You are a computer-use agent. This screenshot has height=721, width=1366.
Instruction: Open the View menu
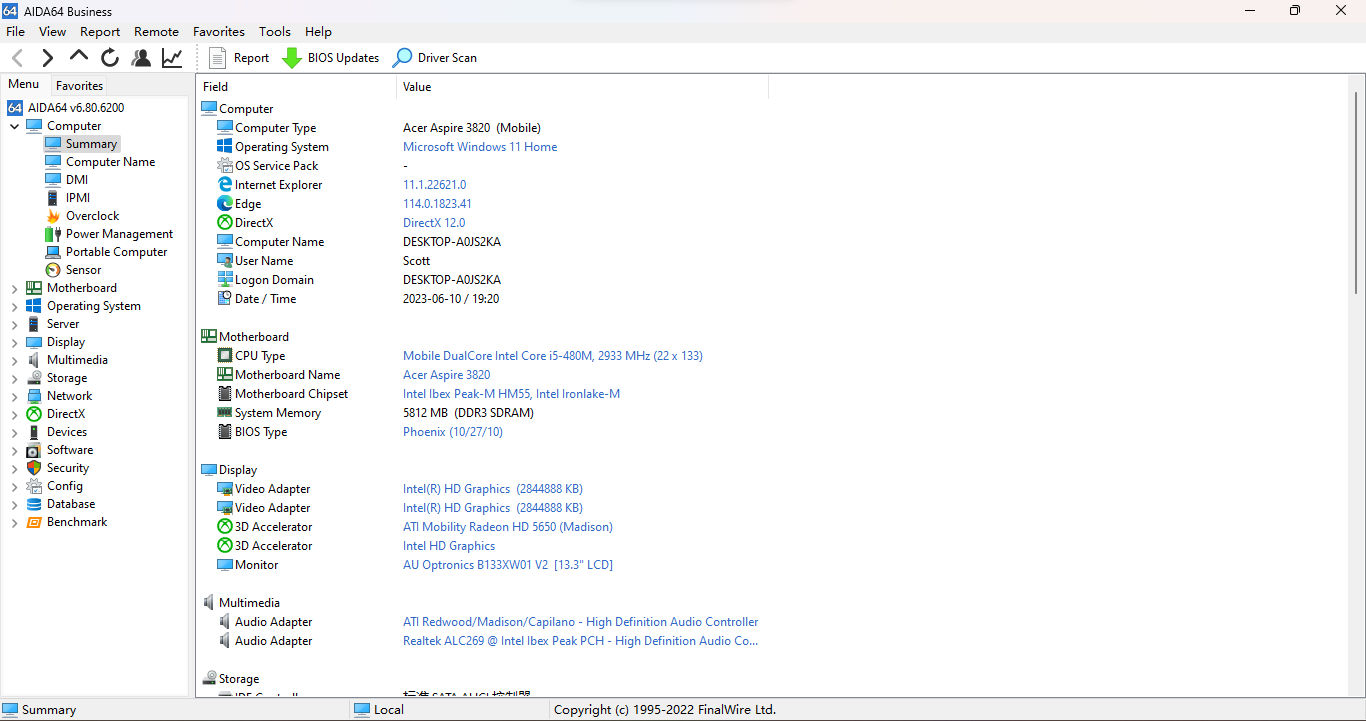pyautogui.click(x=53, y=32)
